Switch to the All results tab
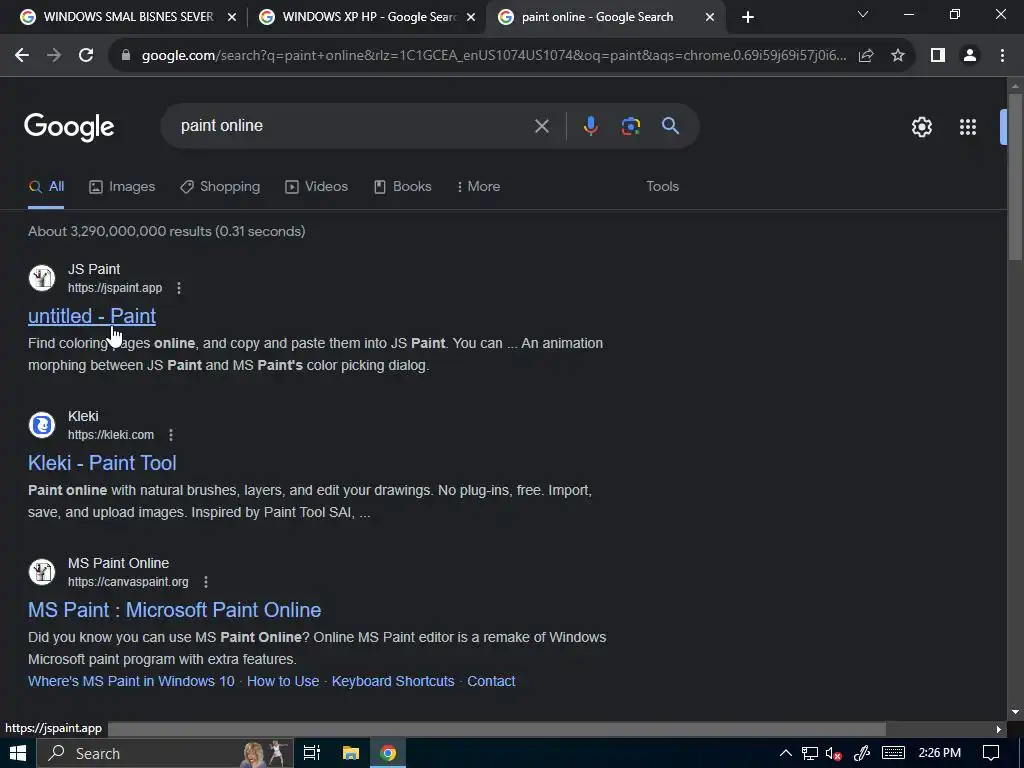 click(x=46, y=187)
